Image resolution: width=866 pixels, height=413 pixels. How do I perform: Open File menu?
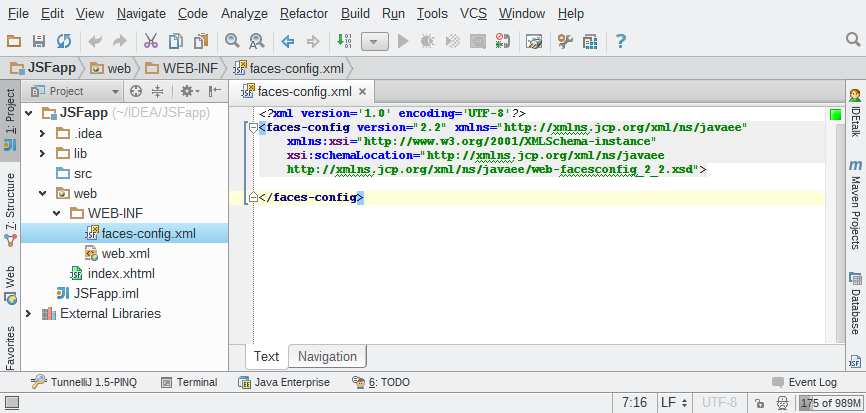pyautogui.click(x=19, y=14)
